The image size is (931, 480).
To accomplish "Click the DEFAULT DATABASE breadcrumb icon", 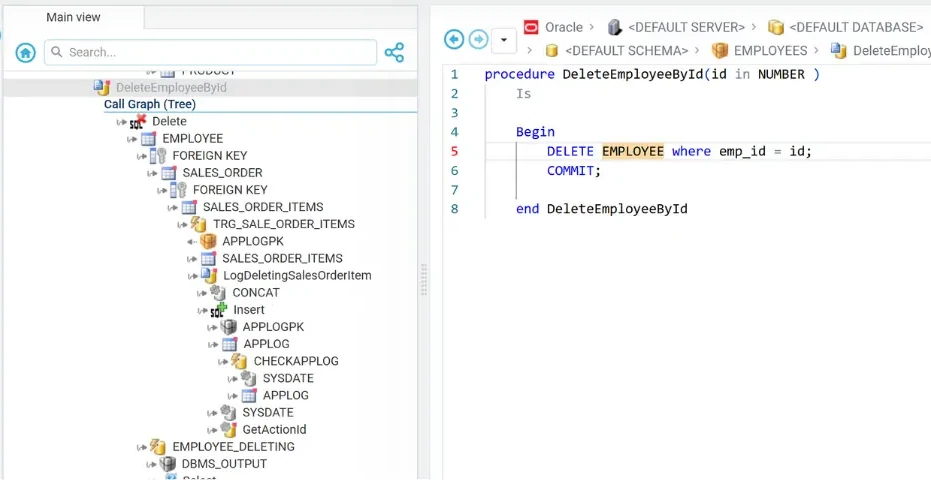I will click(x=775, y=27).
